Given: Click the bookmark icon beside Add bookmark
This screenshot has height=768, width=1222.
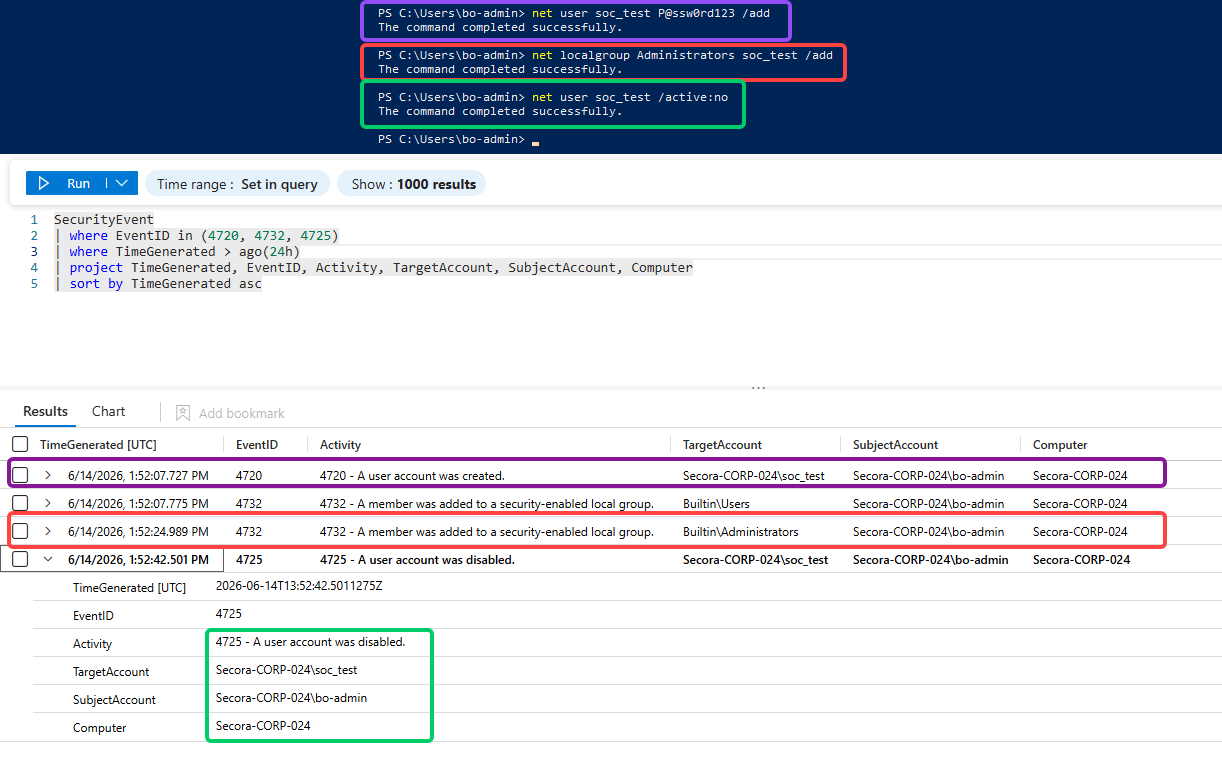Looking at the screenshot, I should 183,413.
